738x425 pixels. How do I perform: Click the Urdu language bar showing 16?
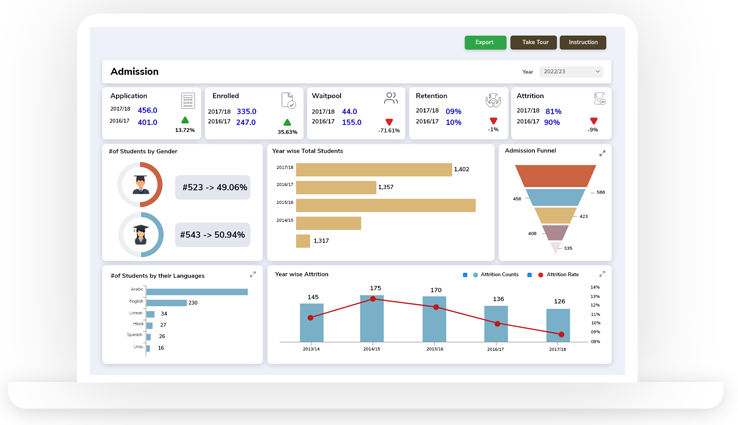point(148,348)
